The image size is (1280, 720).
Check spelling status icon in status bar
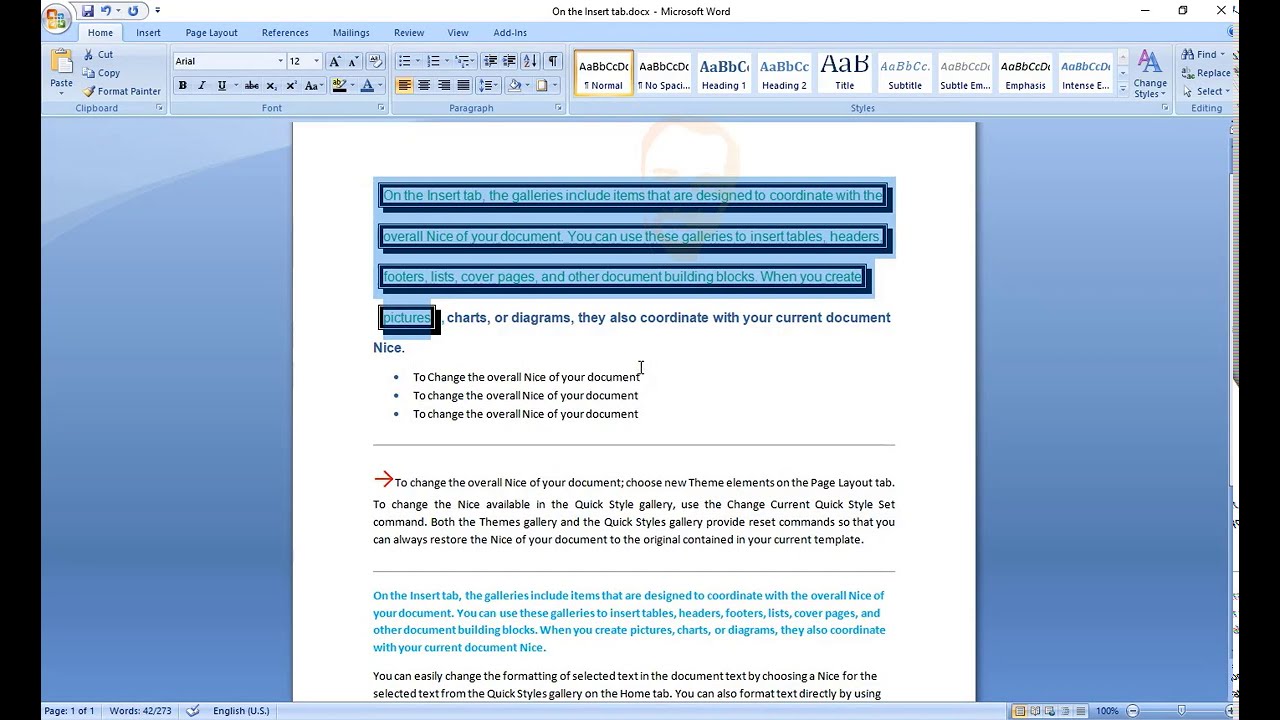193,711
